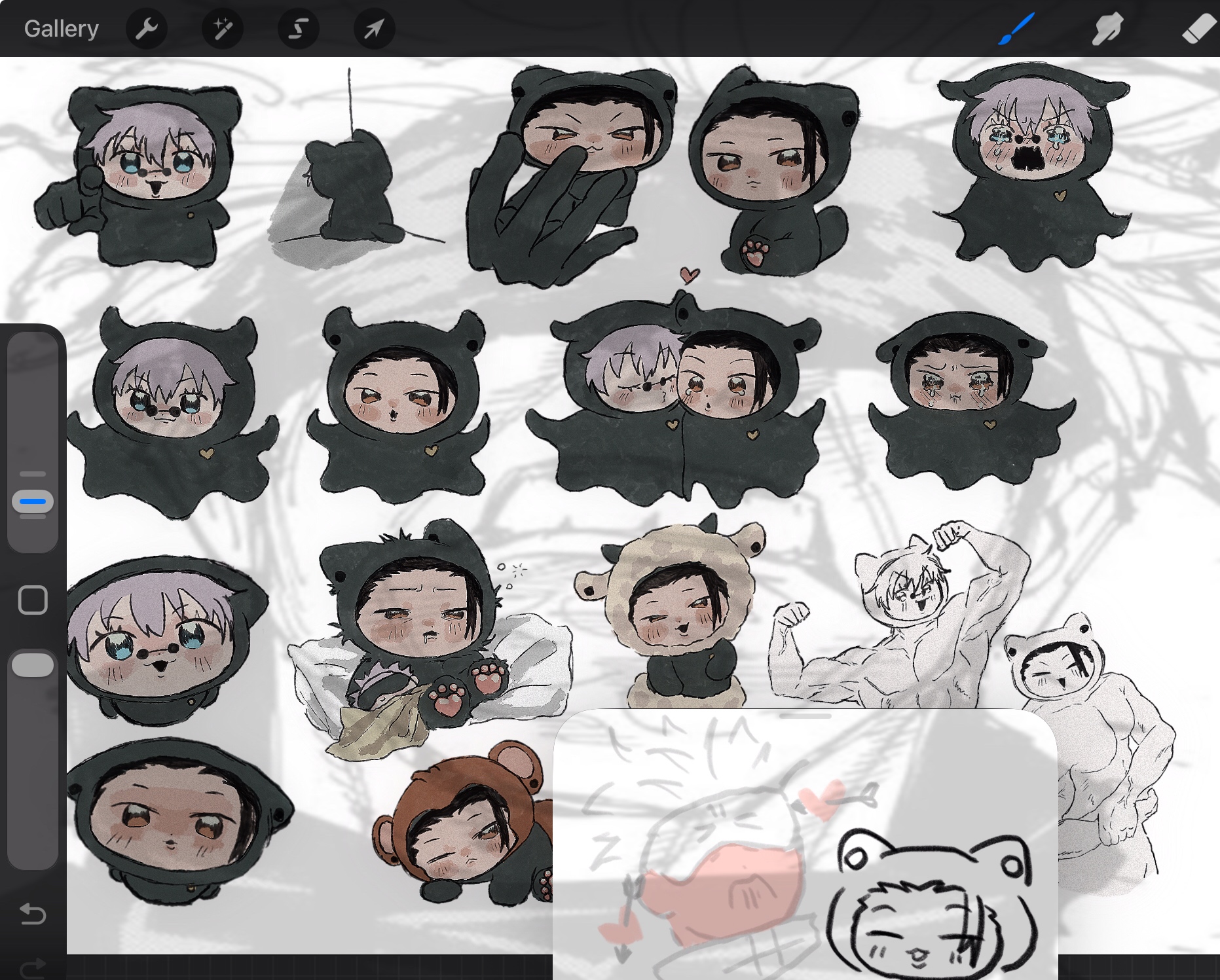
Task: Activate the Selection tool
Action: point(298,29)
